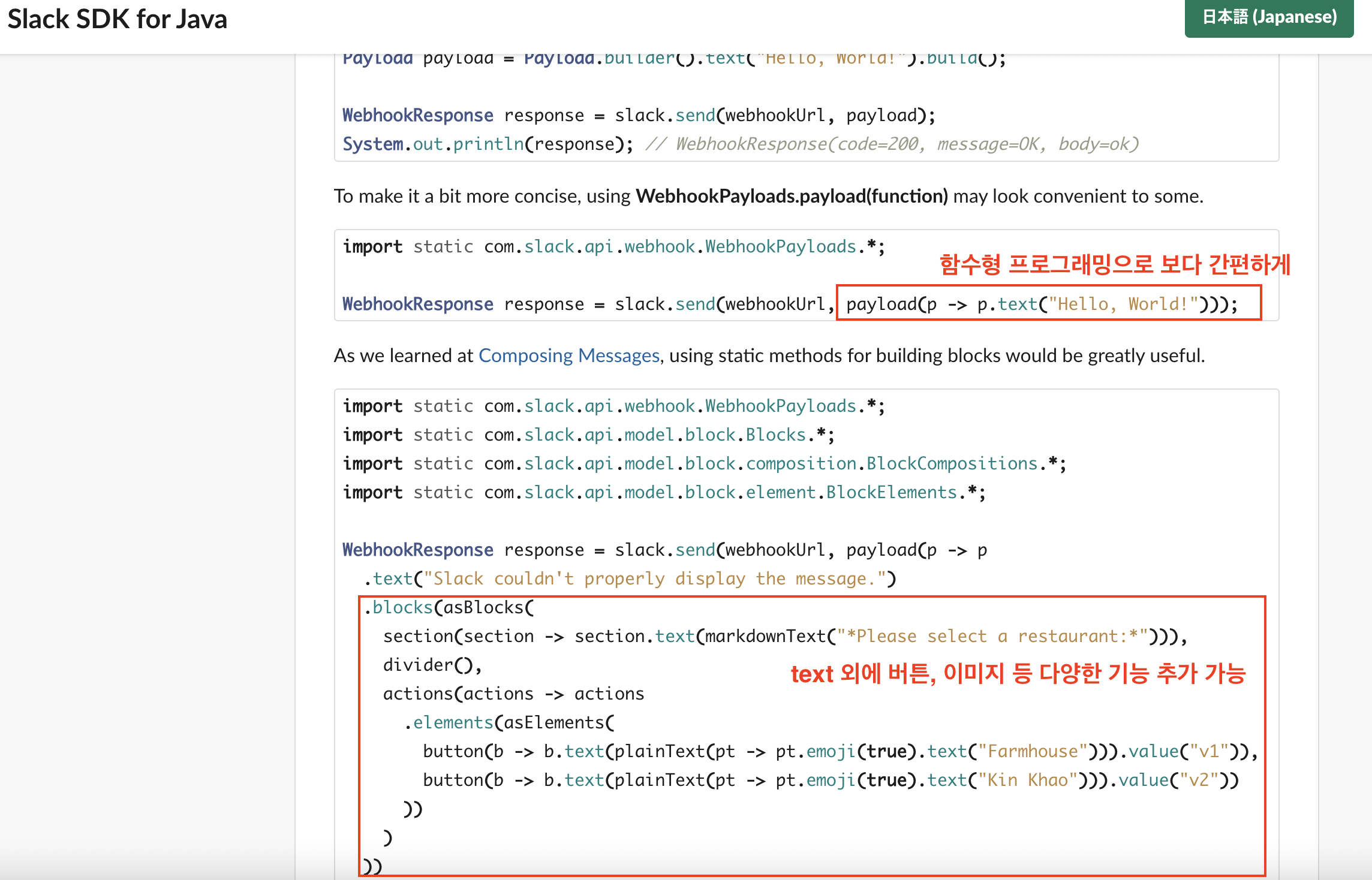This screenshot has height=880, width=1372.
Task: Click the Korean annotation starting with 'text 외에'
Action: [1018, 674]
